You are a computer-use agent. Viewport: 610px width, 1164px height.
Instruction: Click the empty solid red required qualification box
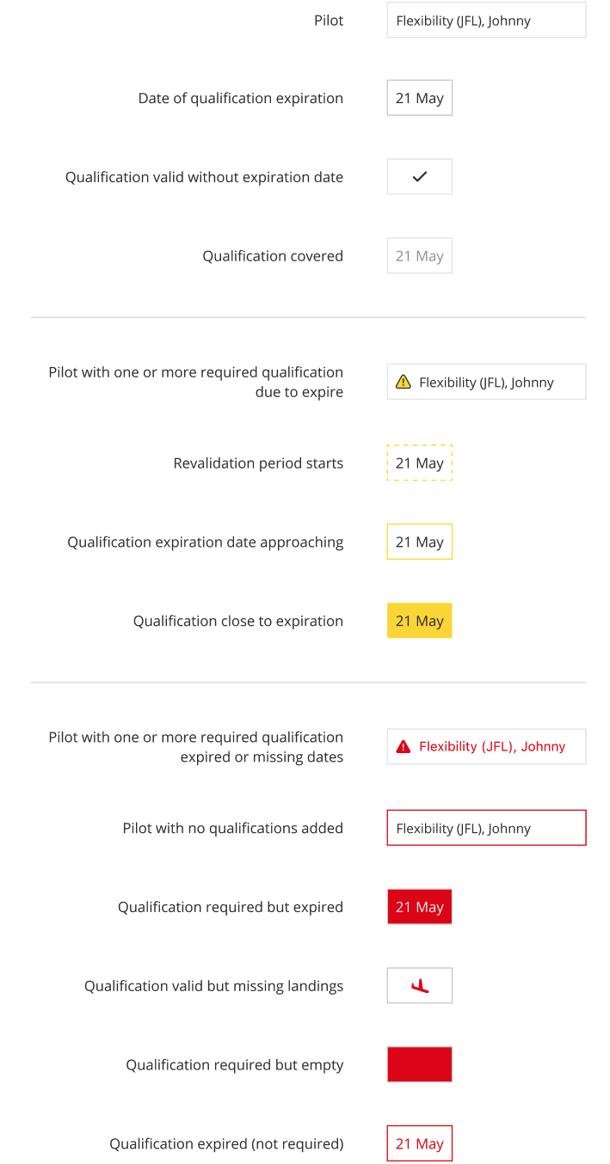point(419,1065)
